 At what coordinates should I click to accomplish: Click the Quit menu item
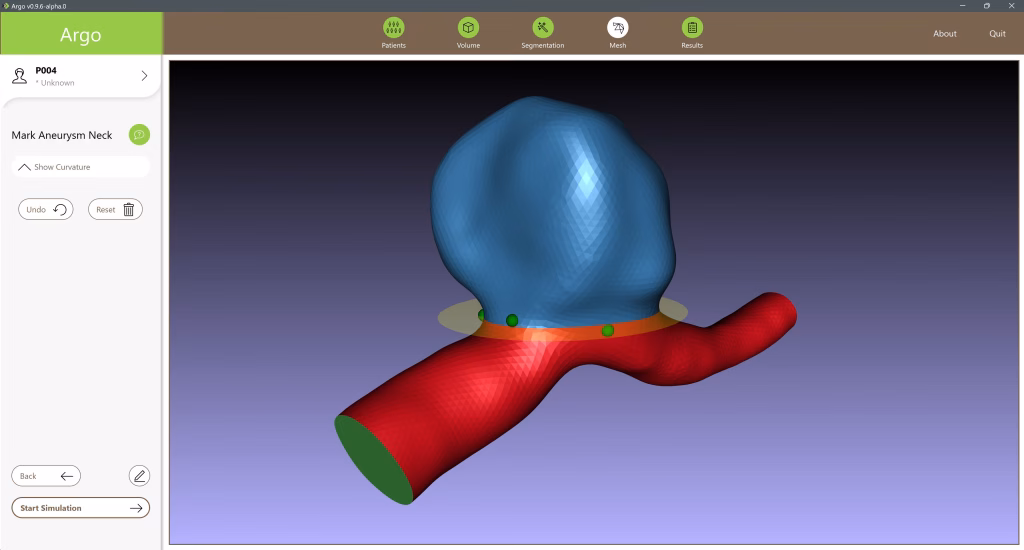[997, 33]
